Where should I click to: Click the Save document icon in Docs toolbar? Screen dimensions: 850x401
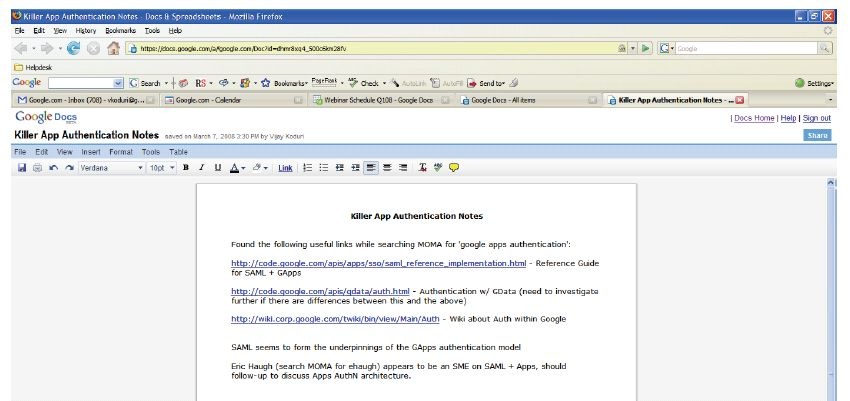click(22, 168)
